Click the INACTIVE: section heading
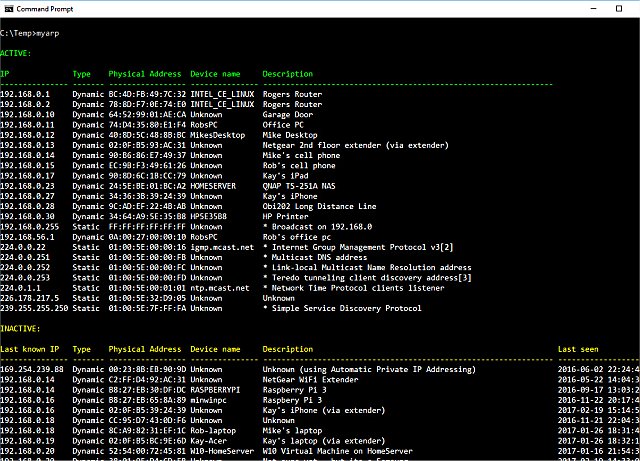 pyautogui.click(x=21, y=328)
